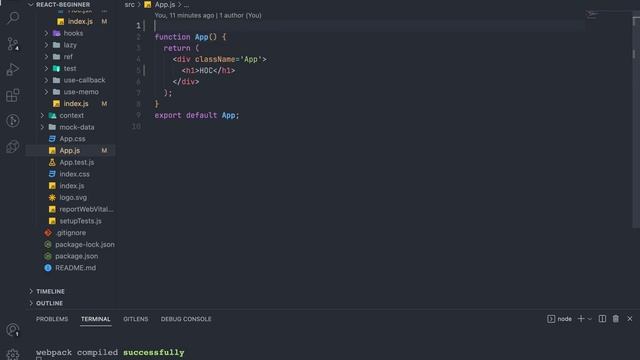Image resolution: width=640 pixels, height=360 pixels.
Task: Click the GitLens author blame annotation
Action: click(x=208, y=15)
